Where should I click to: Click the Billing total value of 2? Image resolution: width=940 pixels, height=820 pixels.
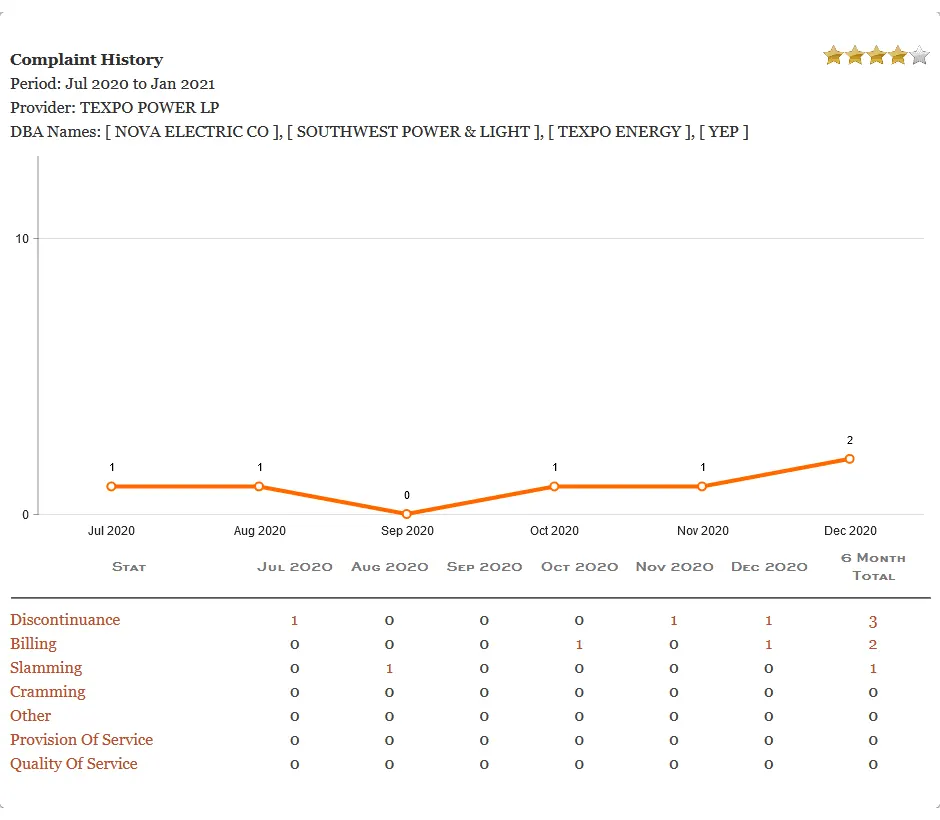pyautogui.click(x=873, y=644)
